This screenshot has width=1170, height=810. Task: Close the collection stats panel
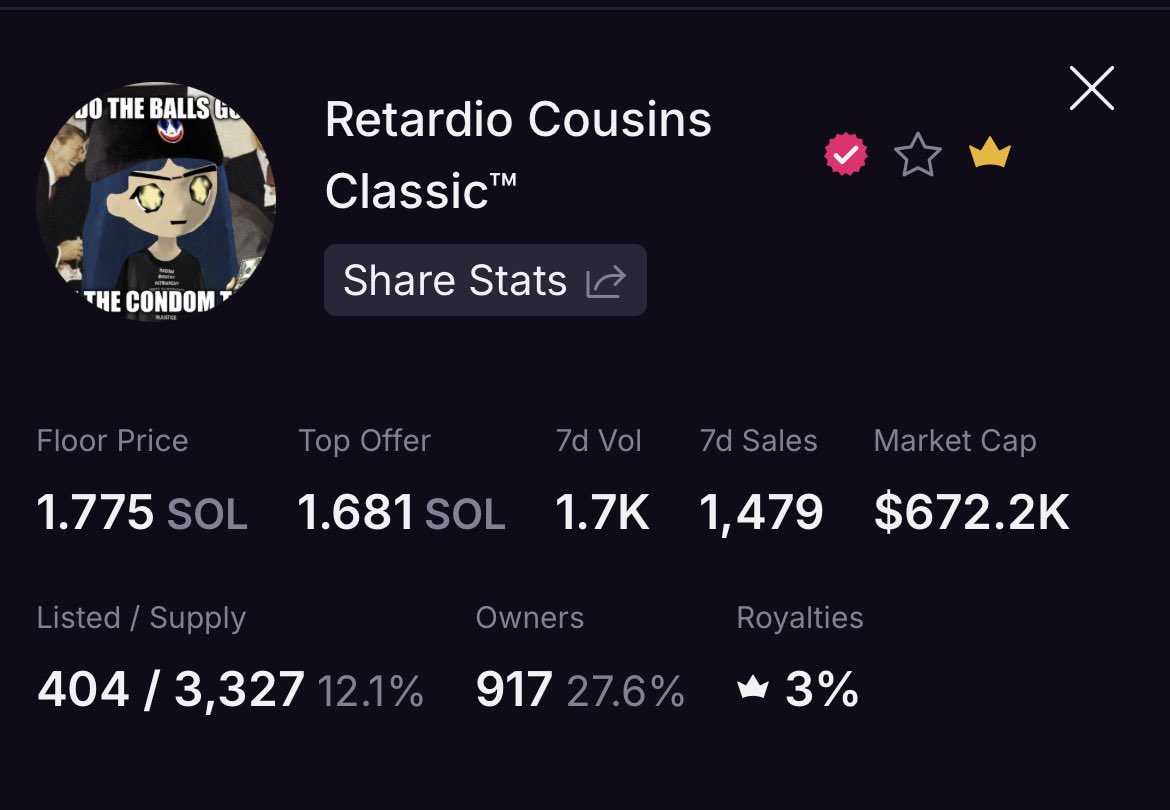(1092, 88)
